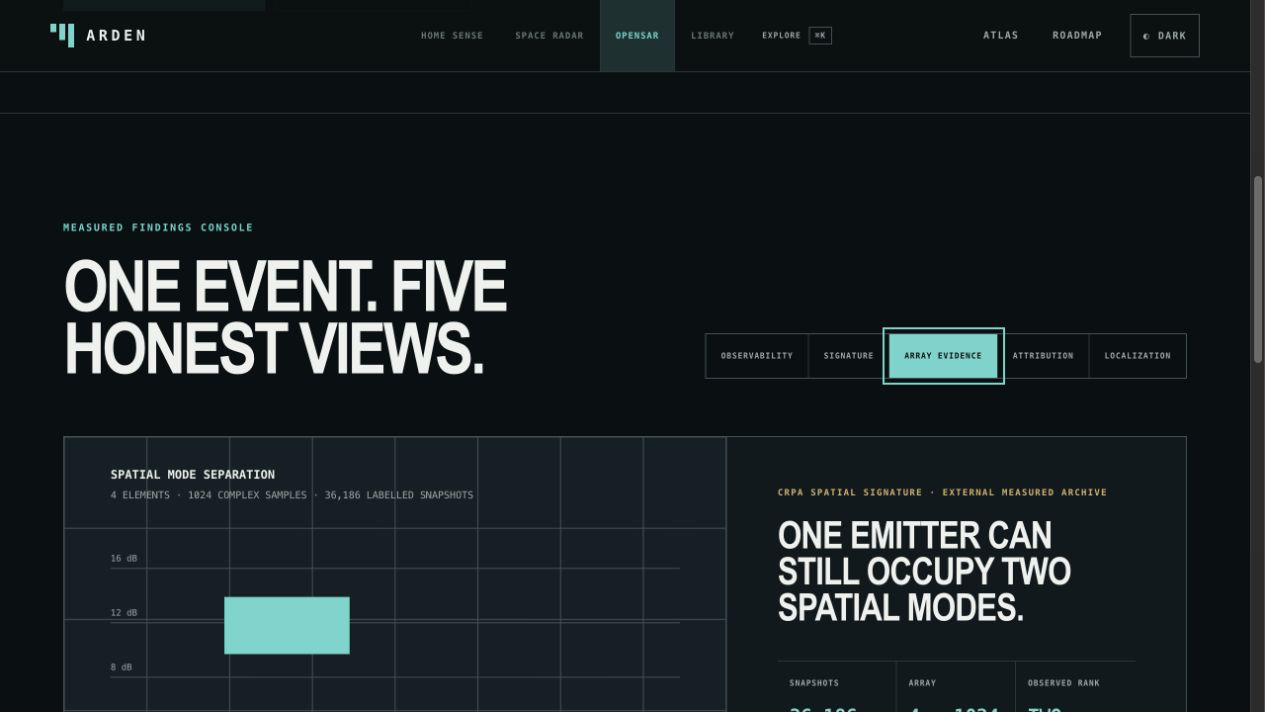Visit the Atlas link
The width and height of the screenshot is (1265, 712).
coord(1000,35)
